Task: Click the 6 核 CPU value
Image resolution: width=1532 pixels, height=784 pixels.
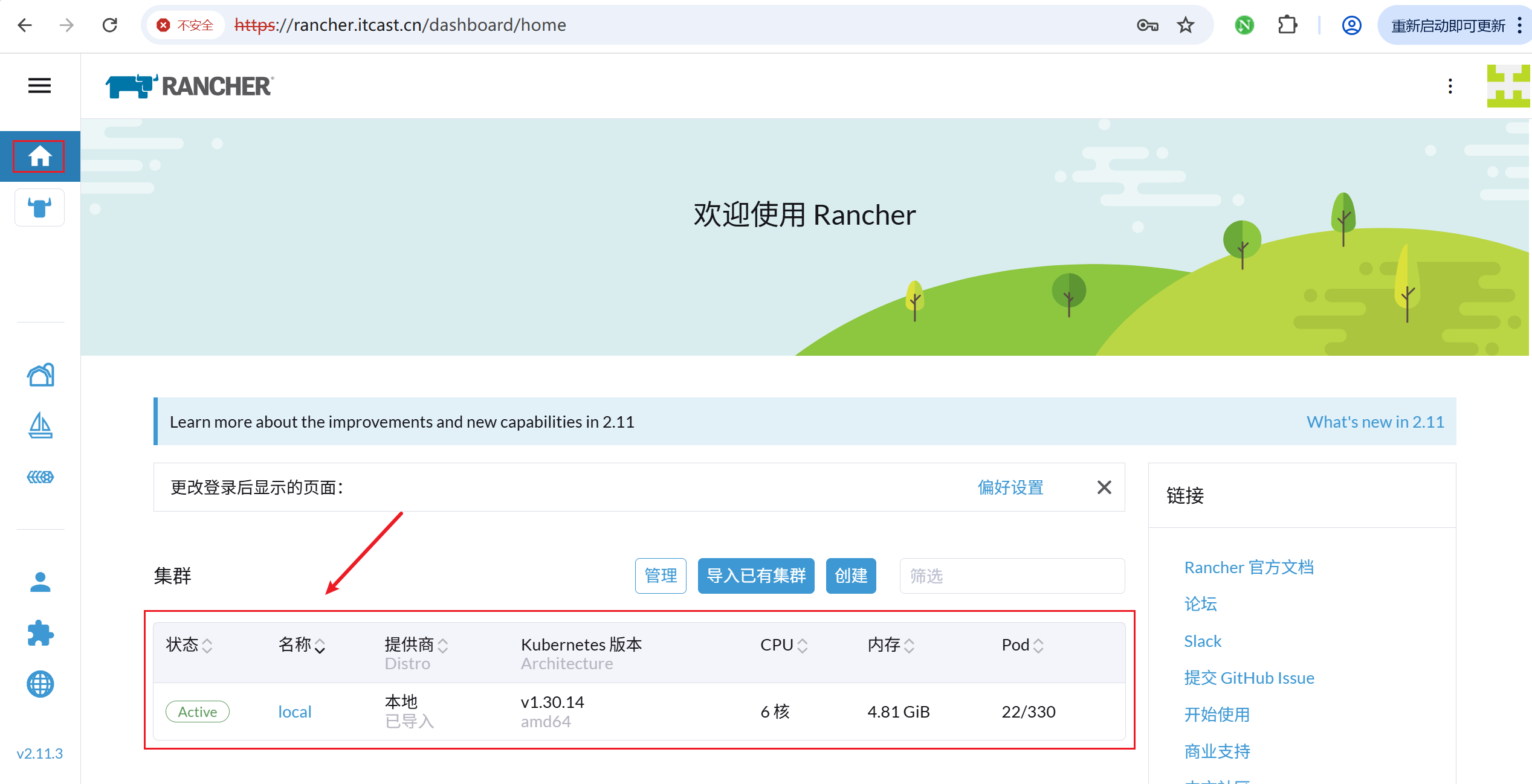Action: pyautogui.click(x=775, y=712)
